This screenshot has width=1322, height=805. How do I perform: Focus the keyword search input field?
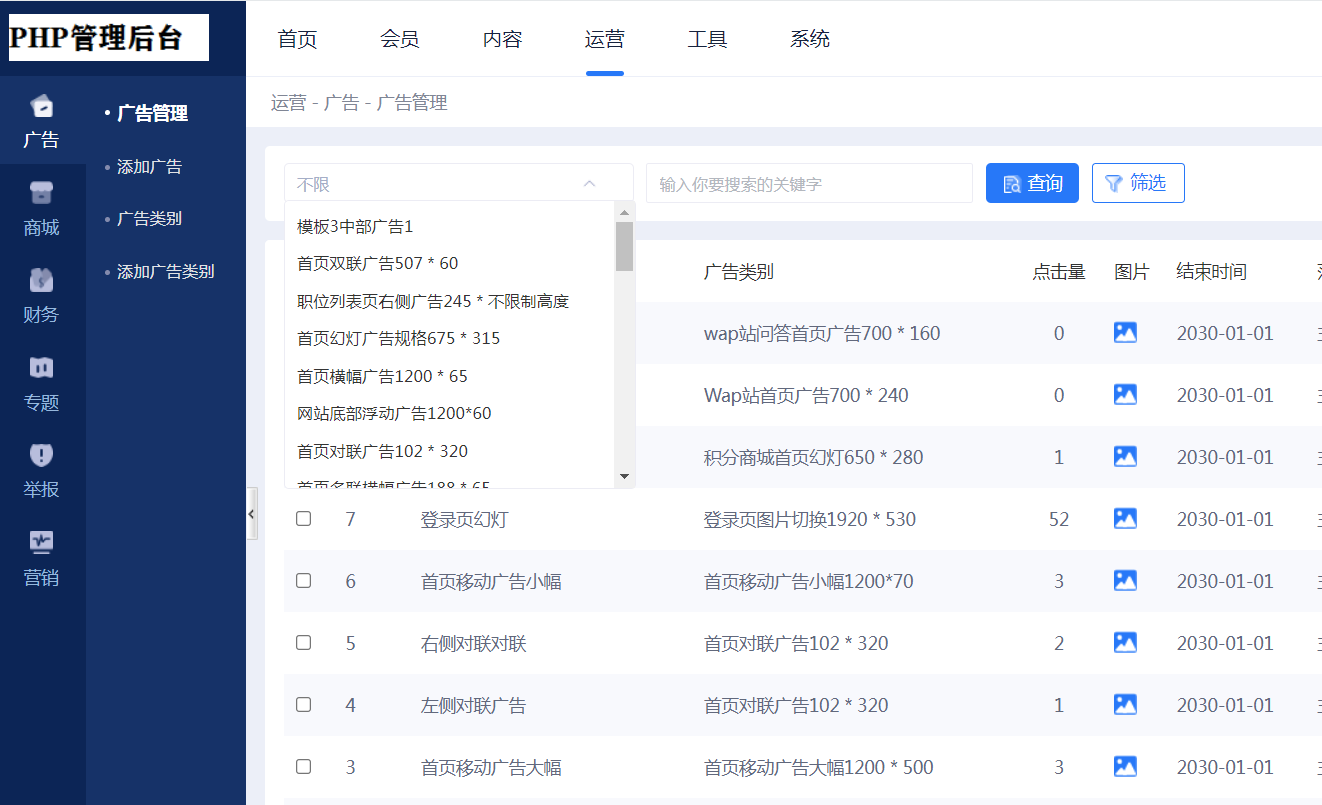coord(809,184)
